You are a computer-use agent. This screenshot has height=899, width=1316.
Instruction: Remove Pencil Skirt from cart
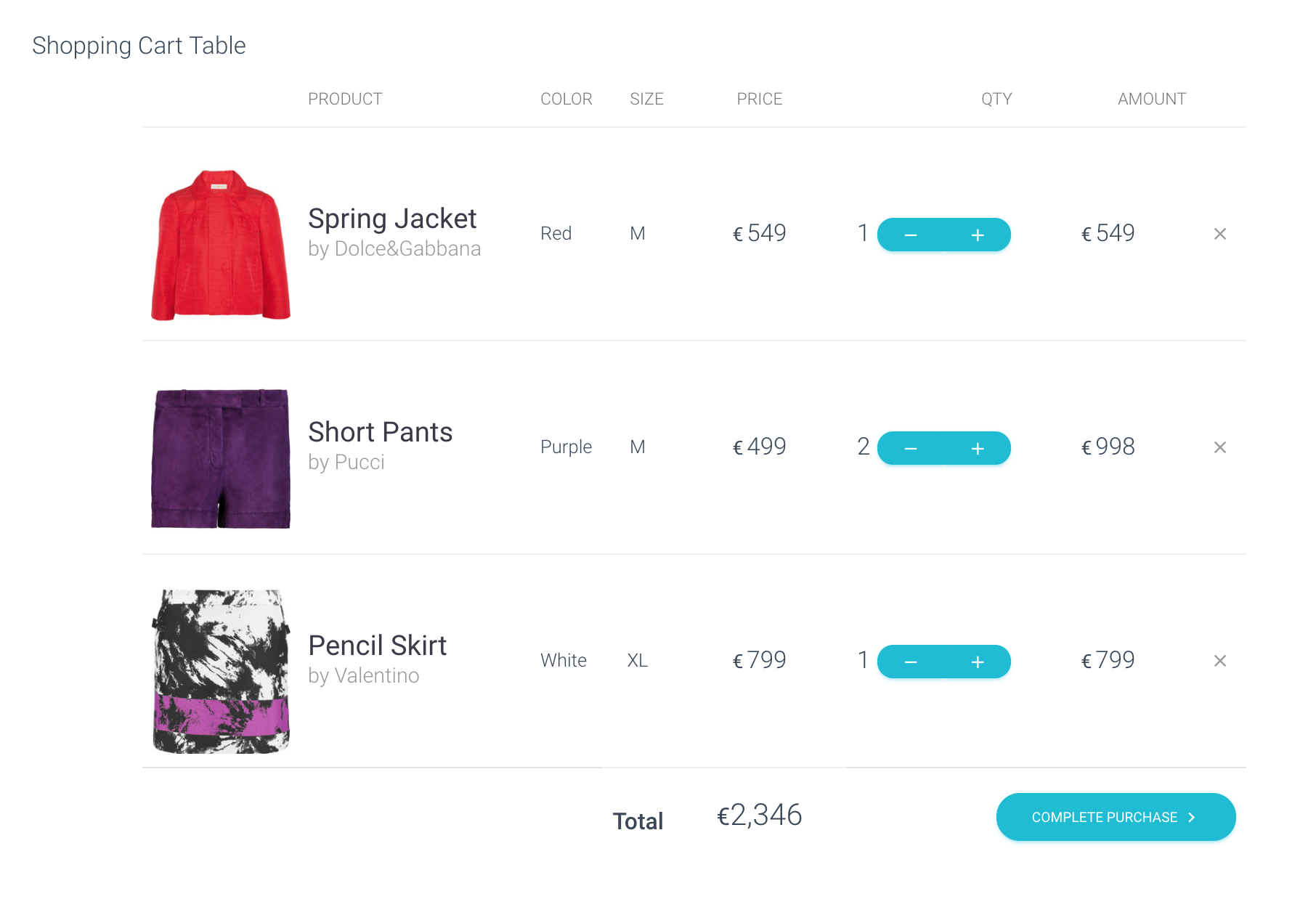point(1220,661)
